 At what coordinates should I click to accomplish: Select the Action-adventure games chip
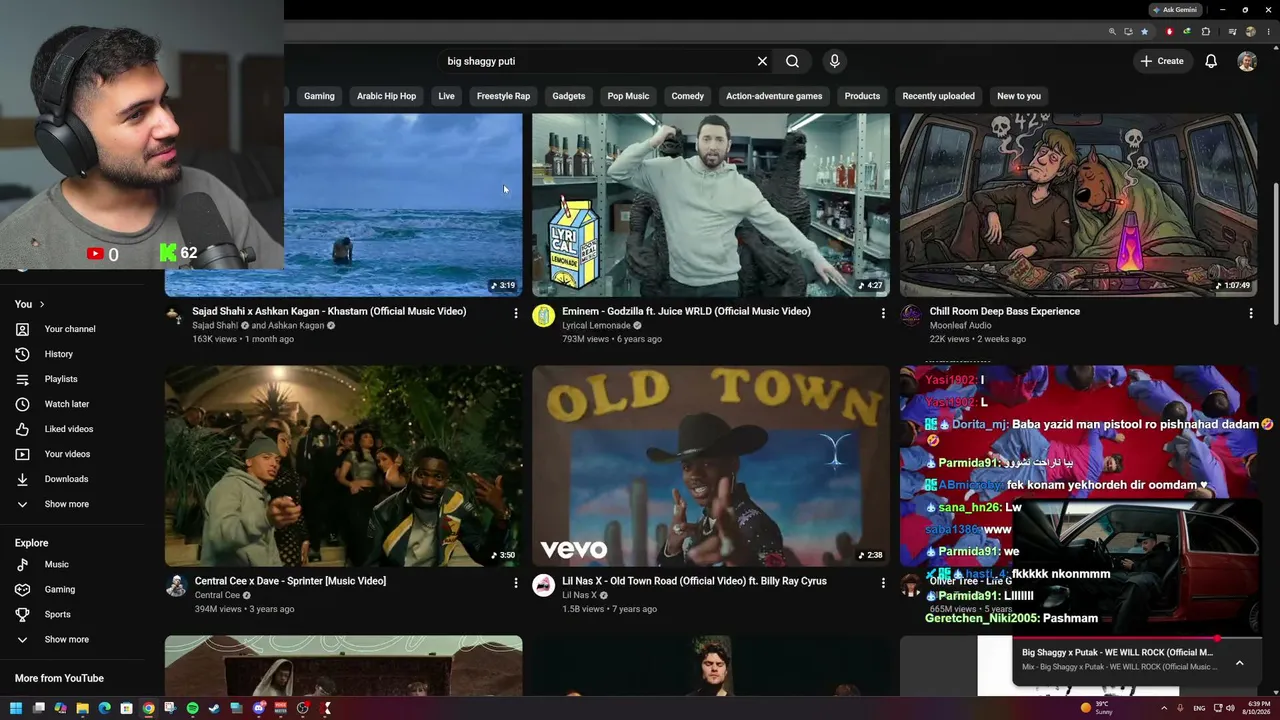click(774, 96)
